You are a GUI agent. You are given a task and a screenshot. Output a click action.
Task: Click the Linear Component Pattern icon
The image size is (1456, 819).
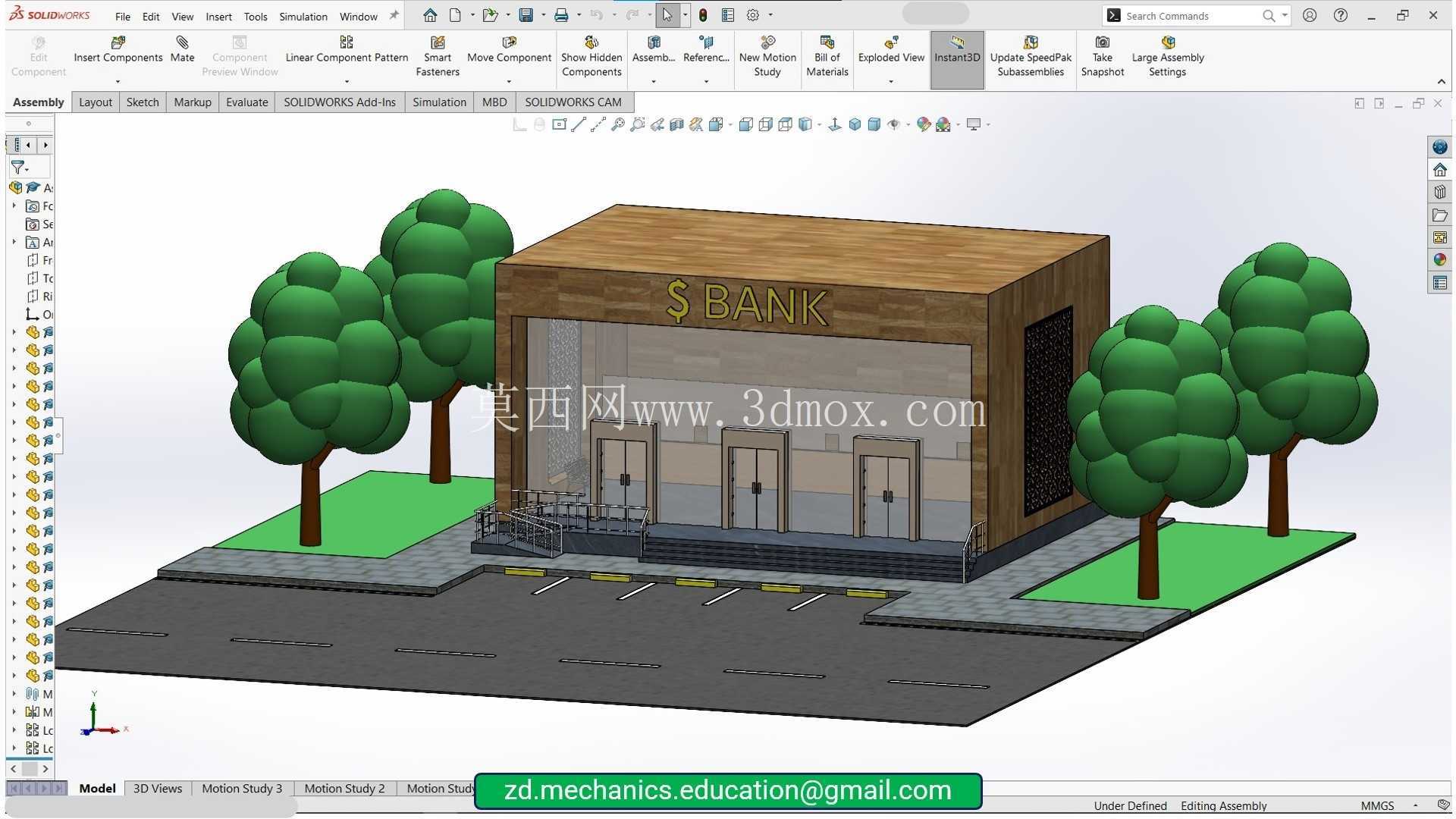(347, 42)
